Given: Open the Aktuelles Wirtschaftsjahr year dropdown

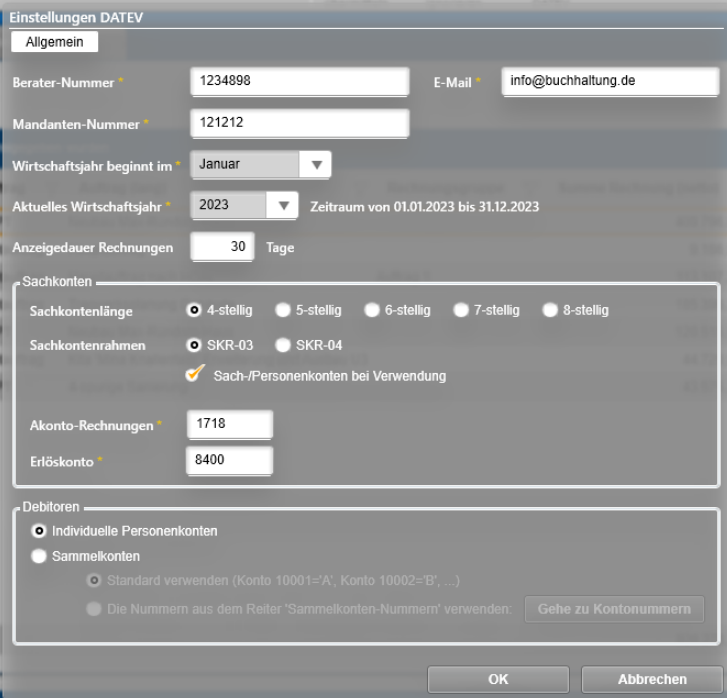Looking at the screenshot, I should (285, 205).
